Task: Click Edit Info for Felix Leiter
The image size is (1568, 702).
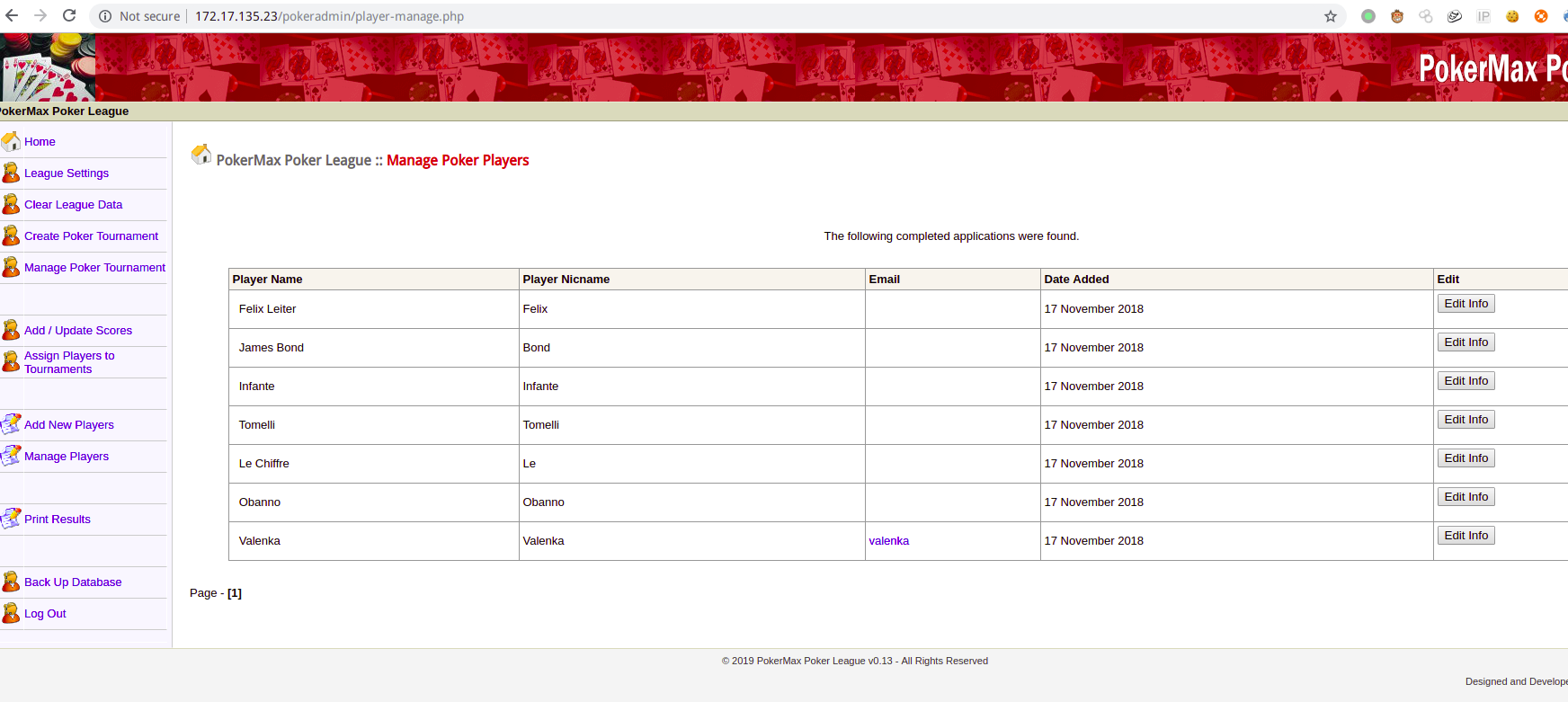Action: [x=1466, y=304]
